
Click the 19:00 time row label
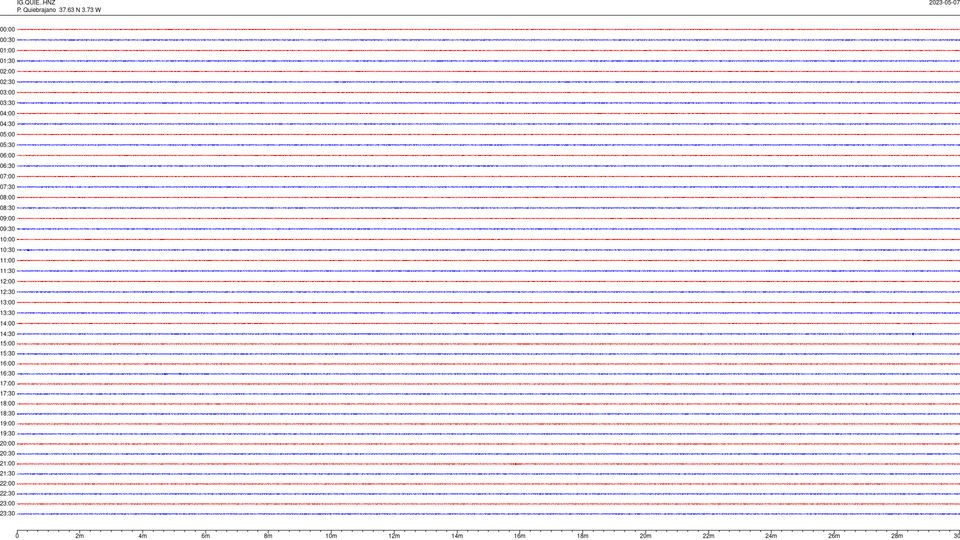tap(7, 424)
